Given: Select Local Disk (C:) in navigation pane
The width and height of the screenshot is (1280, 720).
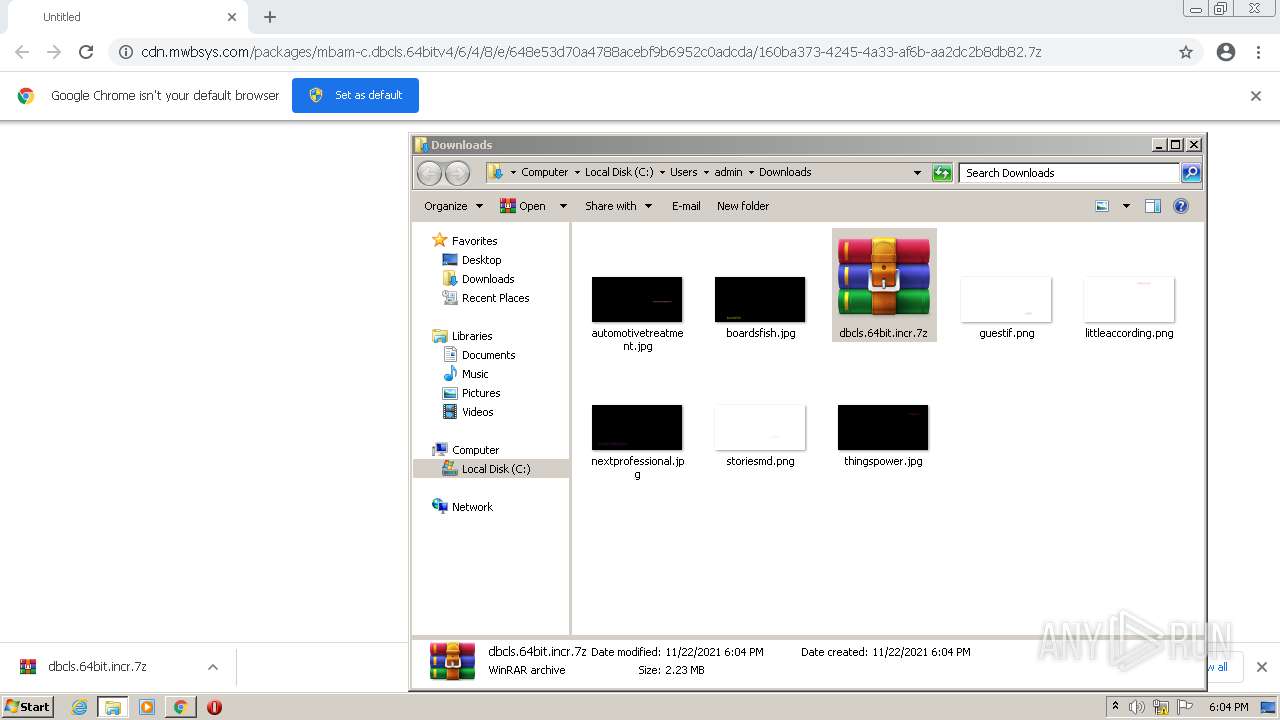Looking at the screenshot, I should pos(496,469).
